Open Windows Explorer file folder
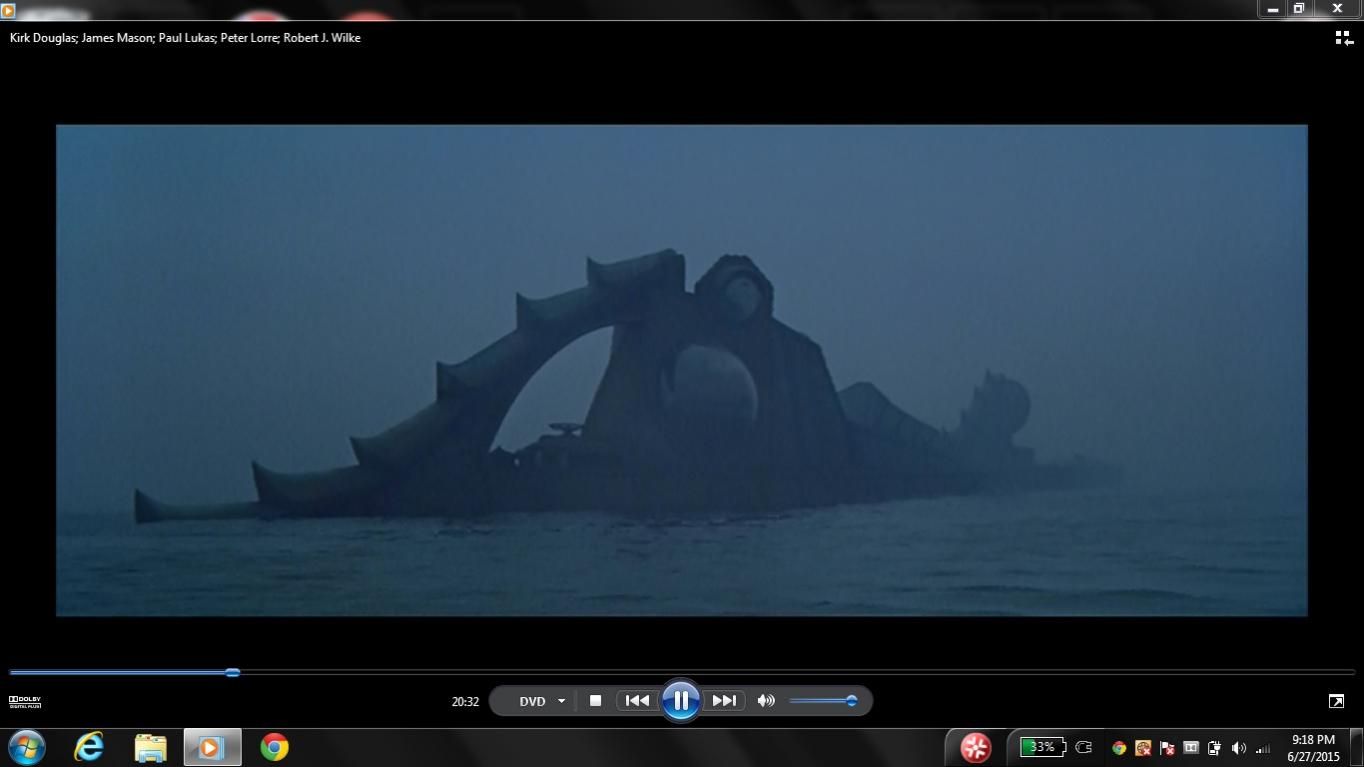 click(151, 747)
